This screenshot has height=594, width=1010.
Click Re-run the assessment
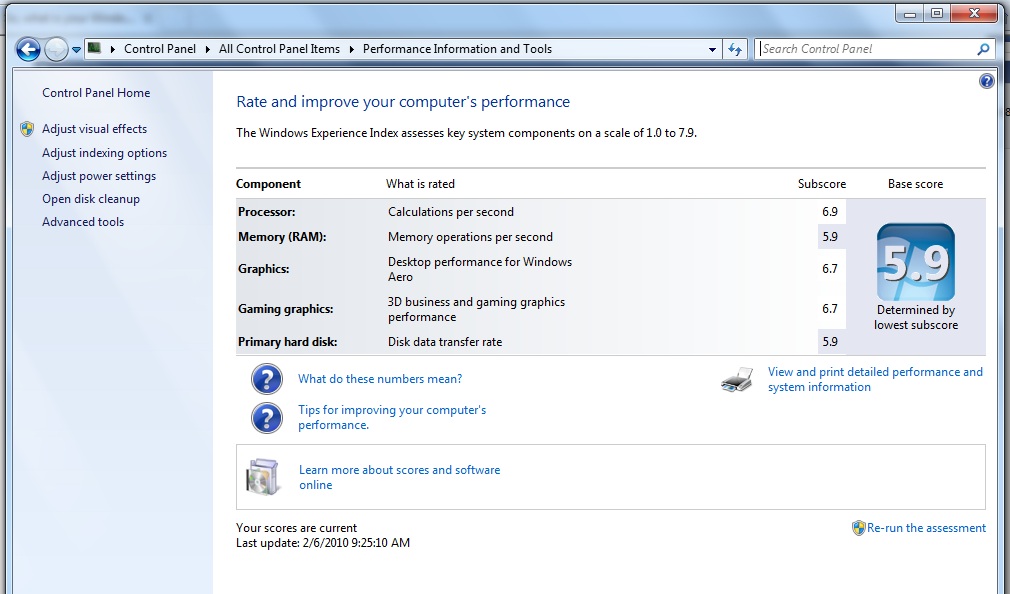[x=926, y=528]
